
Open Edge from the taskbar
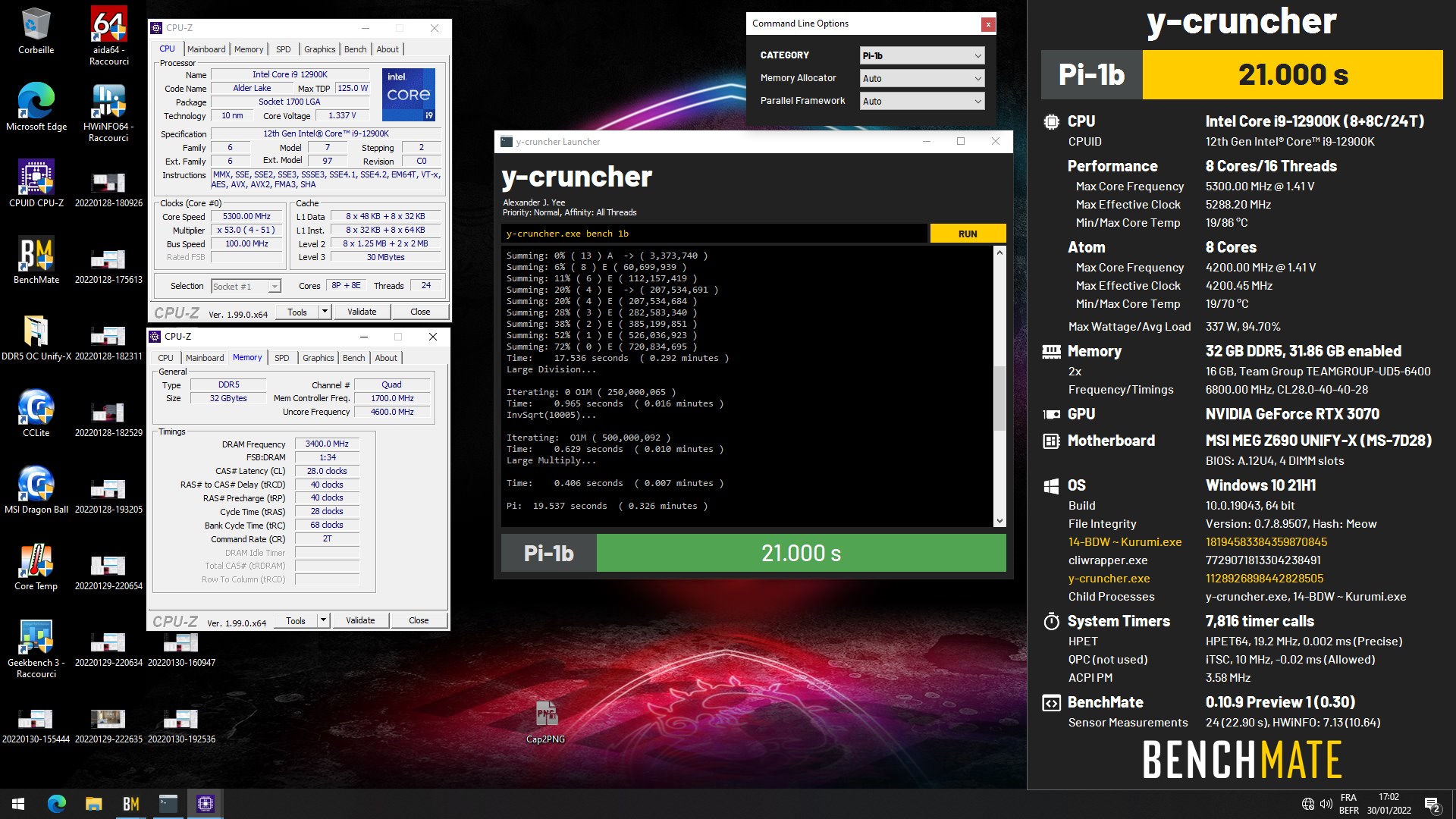pyautogui.click(x=57, y=804)
